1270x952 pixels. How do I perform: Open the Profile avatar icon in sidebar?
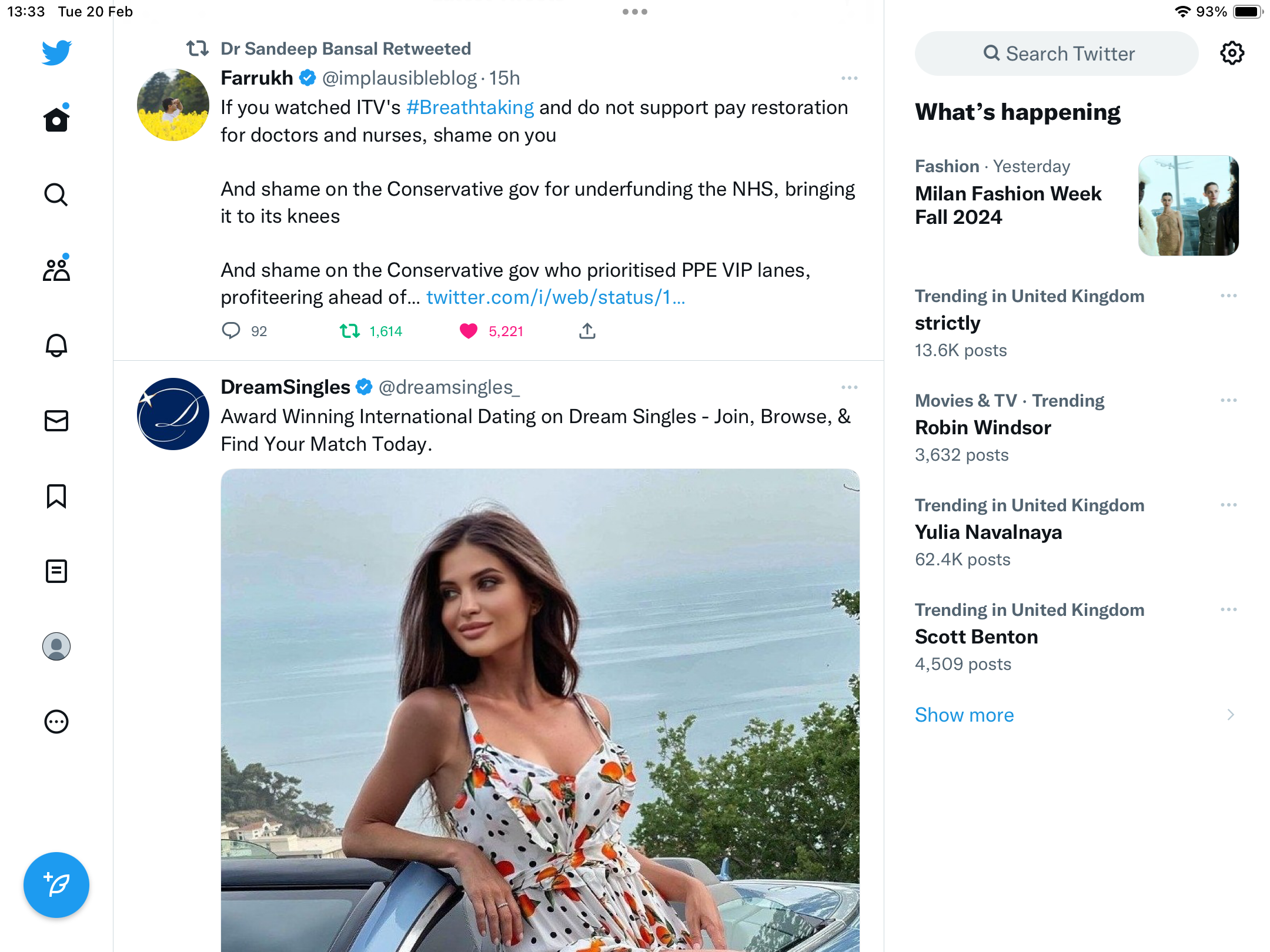tap(56, 646)
